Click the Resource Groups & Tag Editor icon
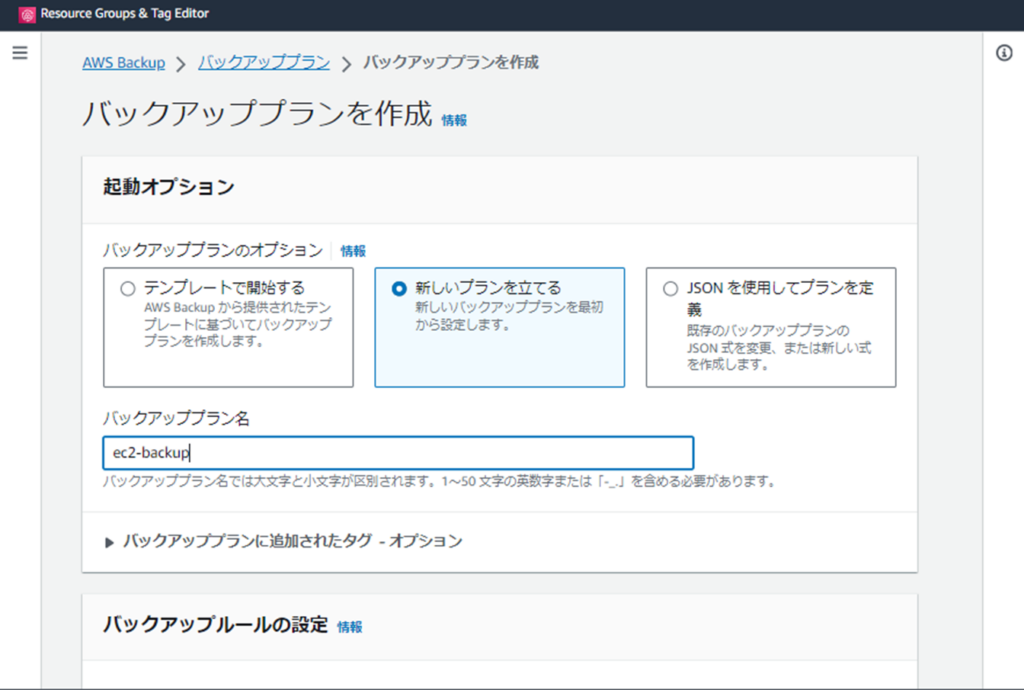The height and width of the screenshot is (690, 1024). pos(27,14)
